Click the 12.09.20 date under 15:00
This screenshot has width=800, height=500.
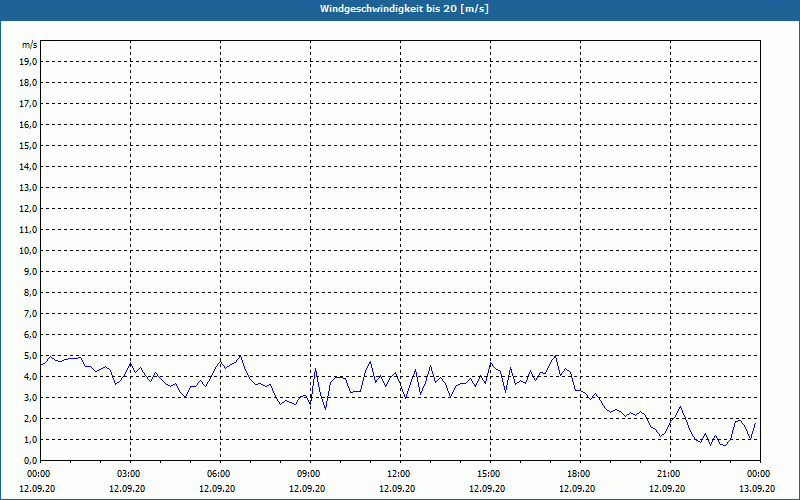(x=487, y=488)
